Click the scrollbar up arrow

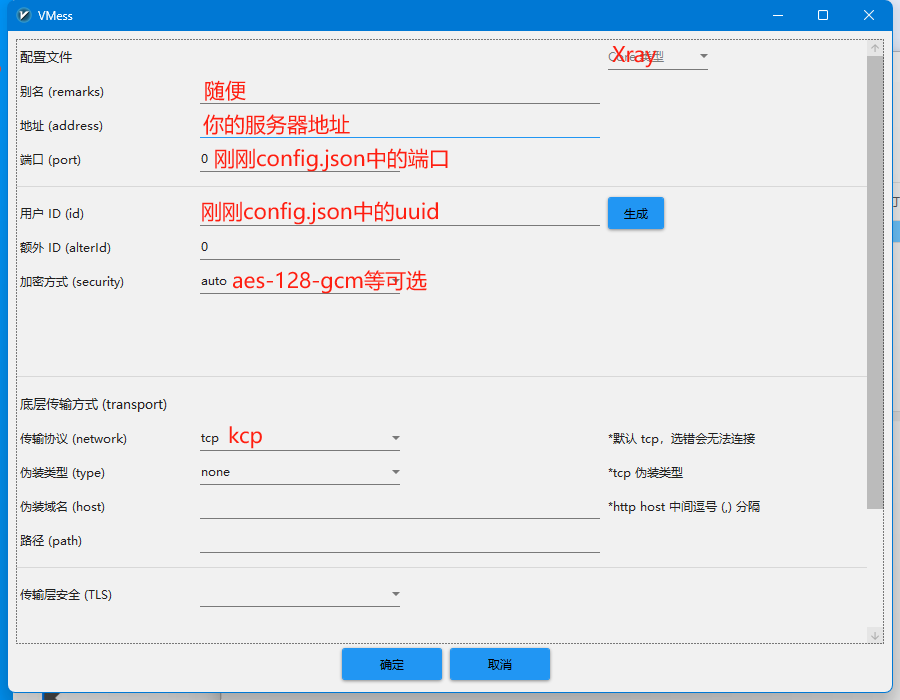(x=875, y=48)
